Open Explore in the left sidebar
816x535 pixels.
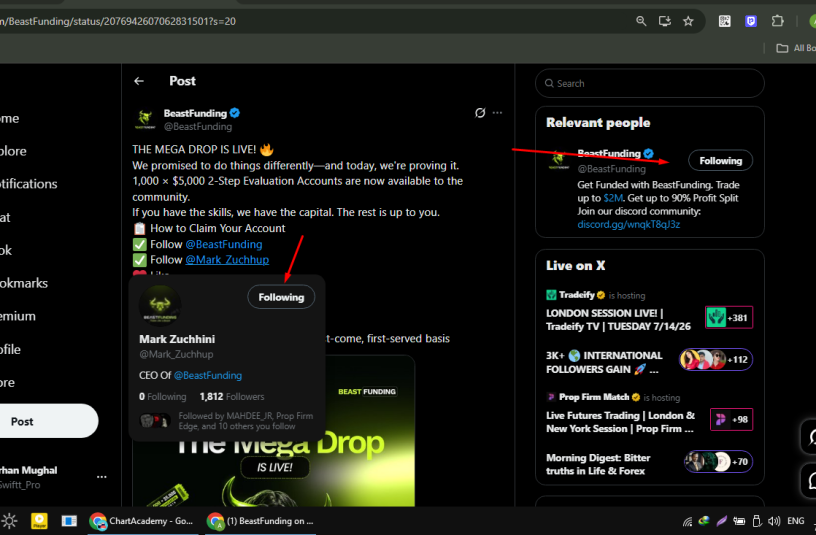(x=14, y=151)
